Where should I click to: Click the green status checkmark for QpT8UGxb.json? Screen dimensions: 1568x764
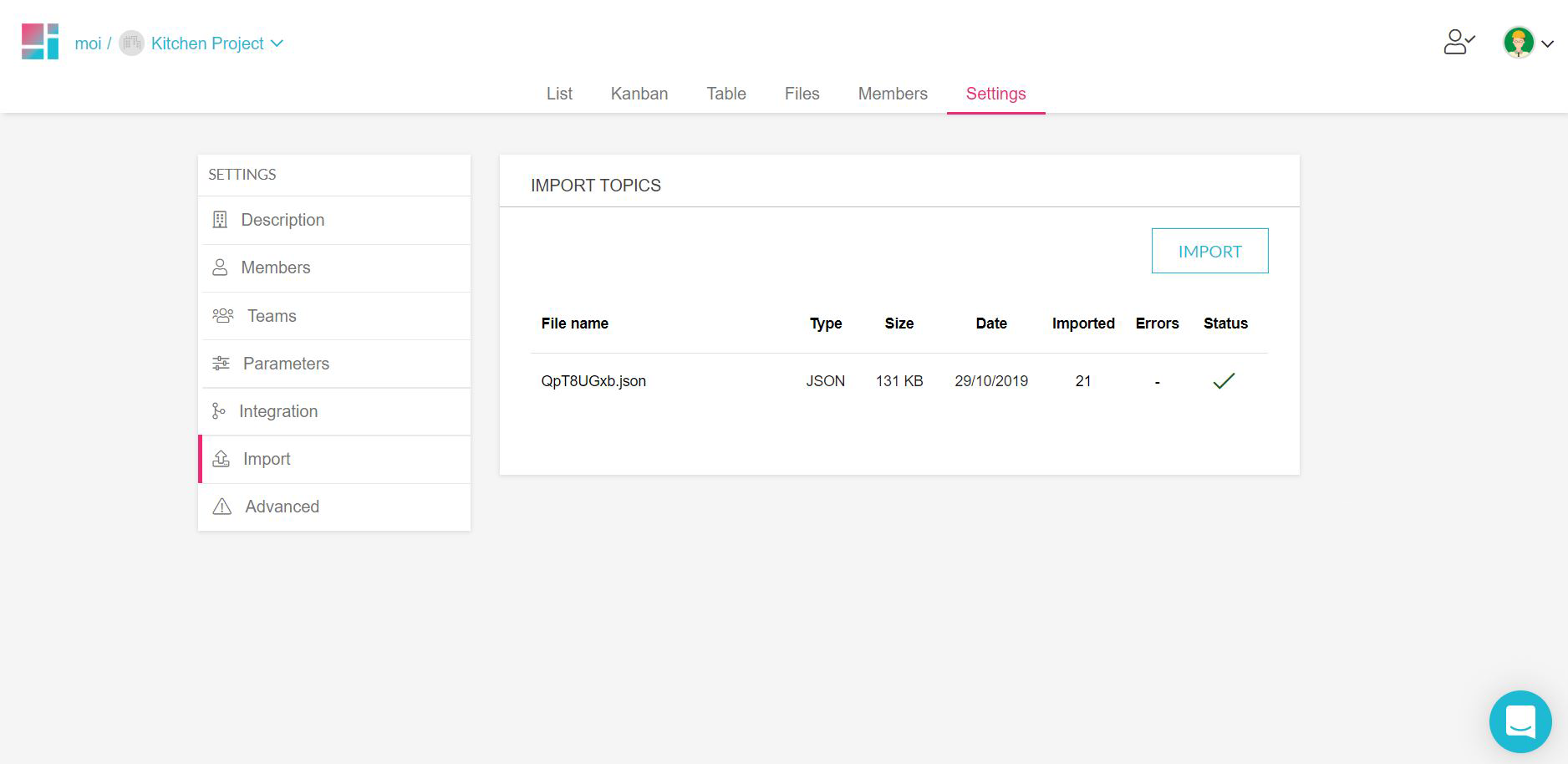1224,380
